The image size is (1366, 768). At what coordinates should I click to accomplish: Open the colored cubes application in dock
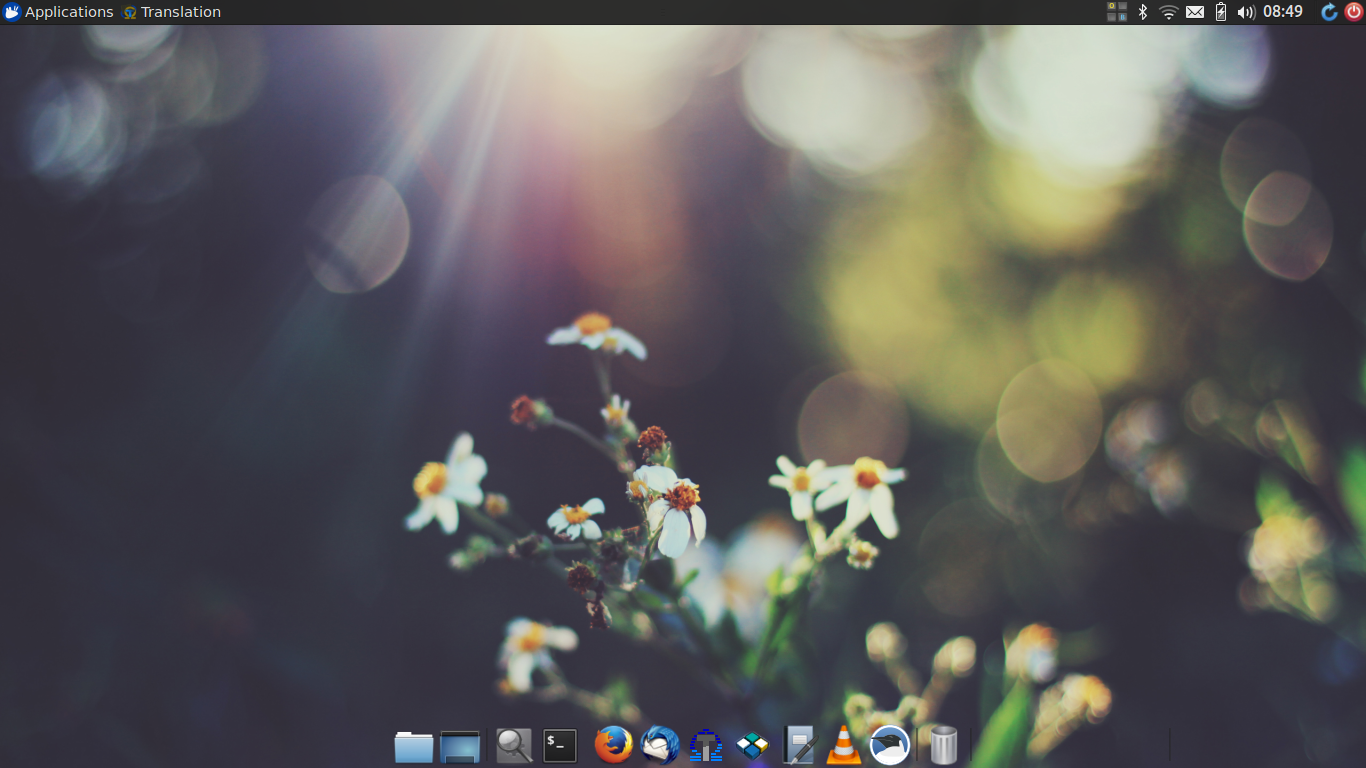pyautogui.click(x=752, y=745)
